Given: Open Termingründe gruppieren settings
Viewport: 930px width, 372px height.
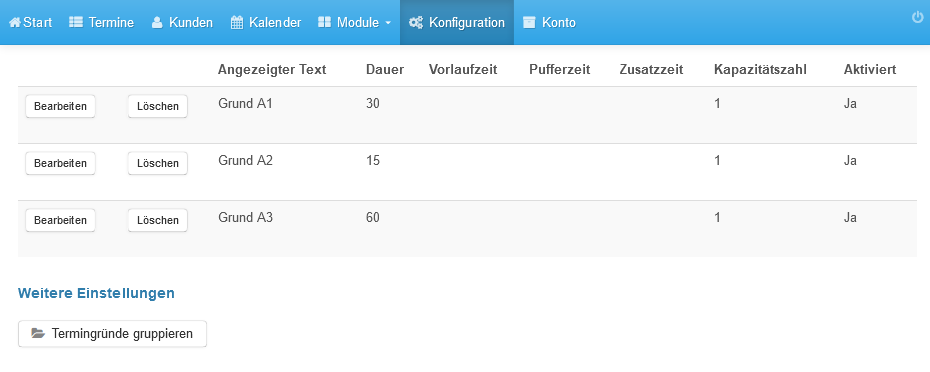Looking at the screenshot, I should (113, 333).
